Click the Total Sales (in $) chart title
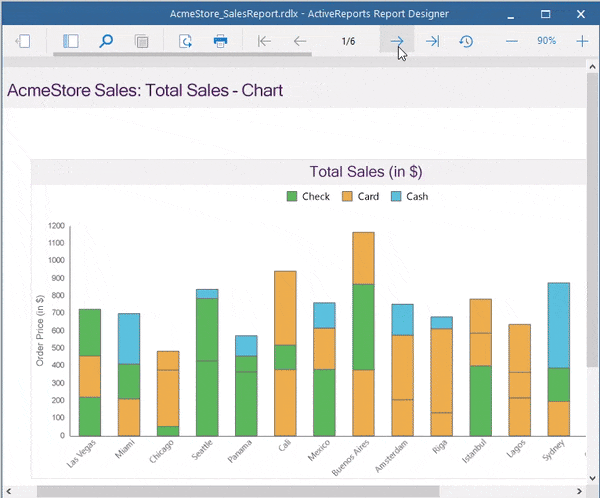This screenshot has width=600, height=498. coord(366,171)
